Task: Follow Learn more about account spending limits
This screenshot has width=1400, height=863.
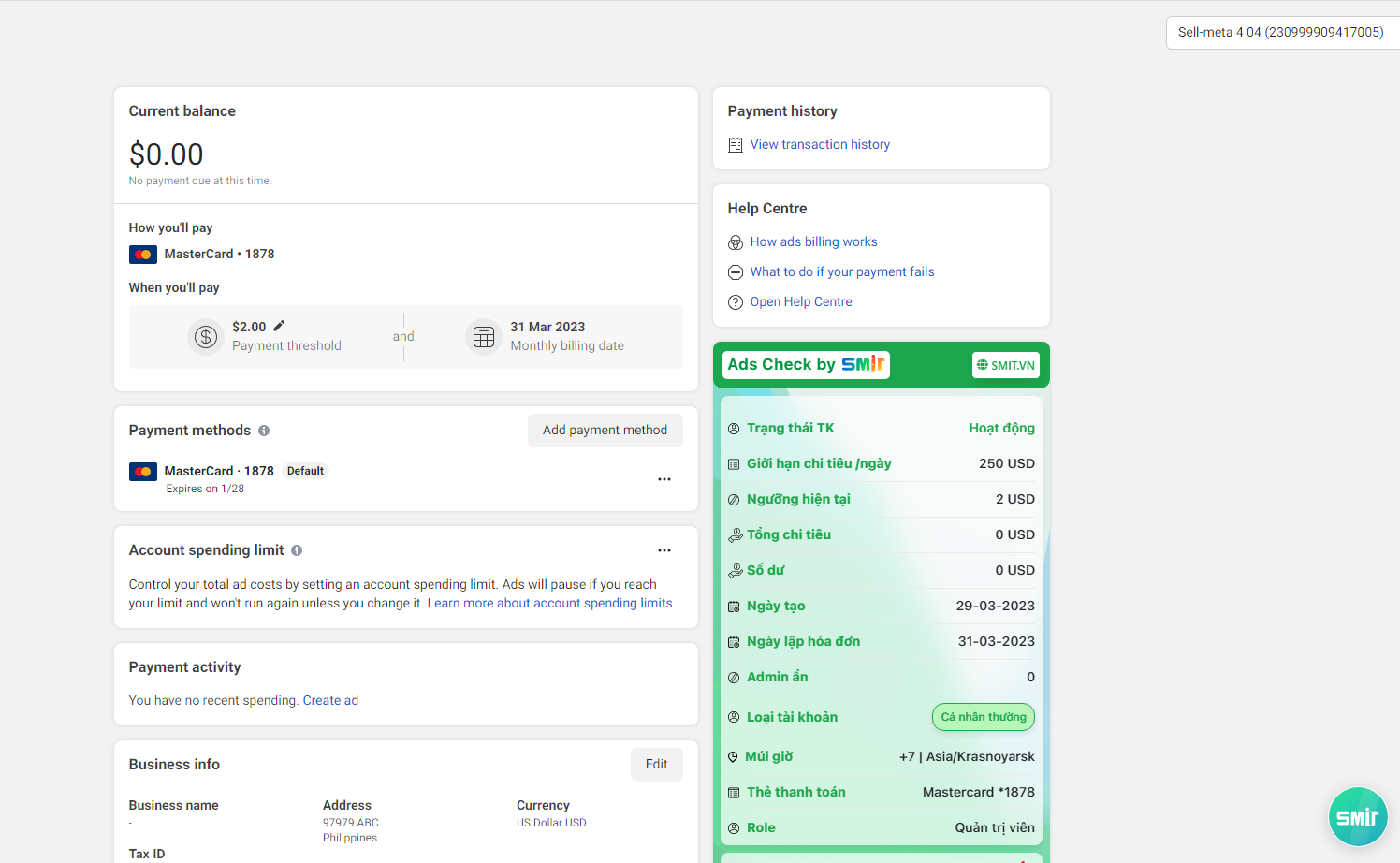Action: 549,604
